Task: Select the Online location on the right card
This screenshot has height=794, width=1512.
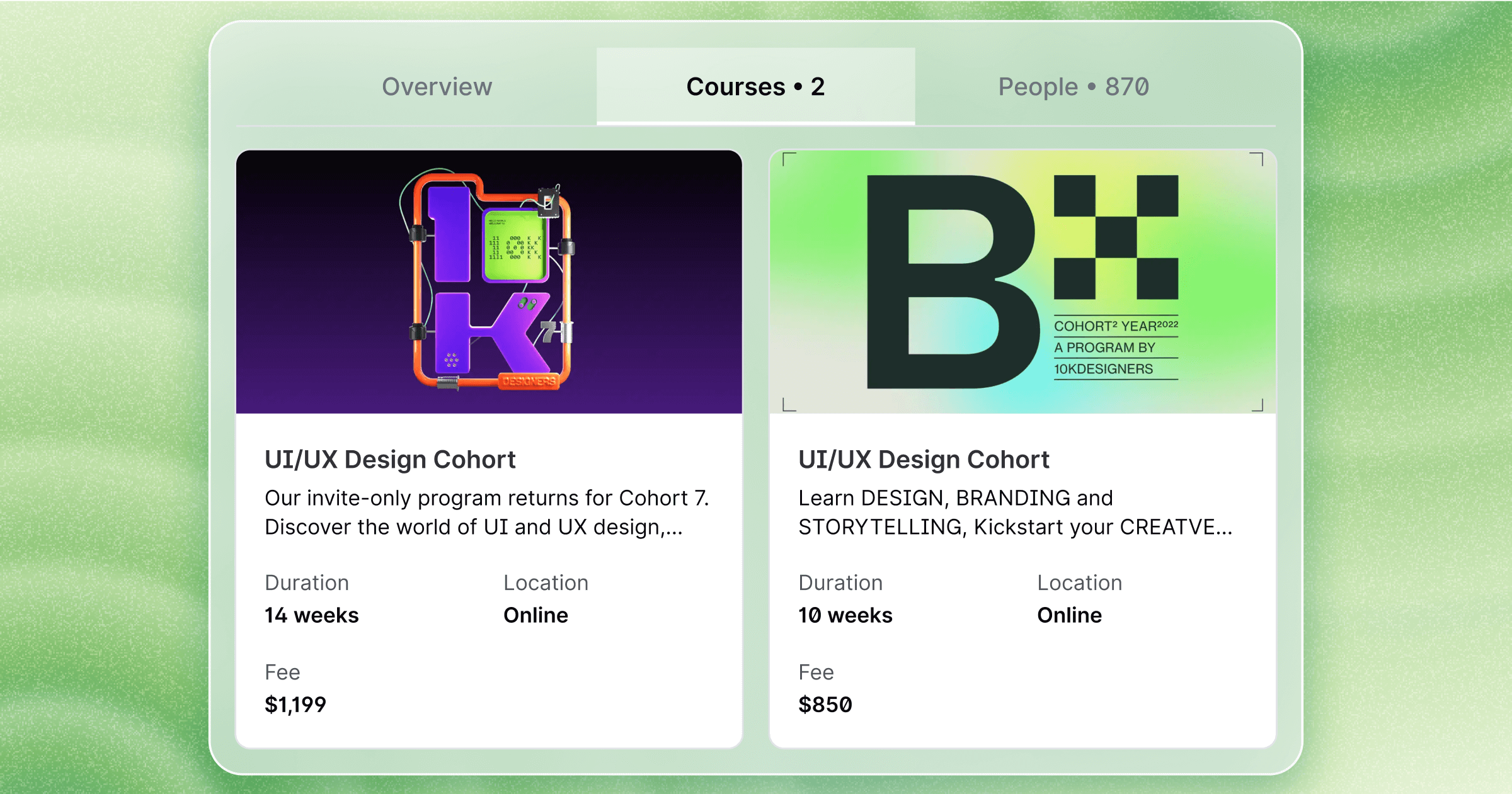Action: coord(1069,615)
